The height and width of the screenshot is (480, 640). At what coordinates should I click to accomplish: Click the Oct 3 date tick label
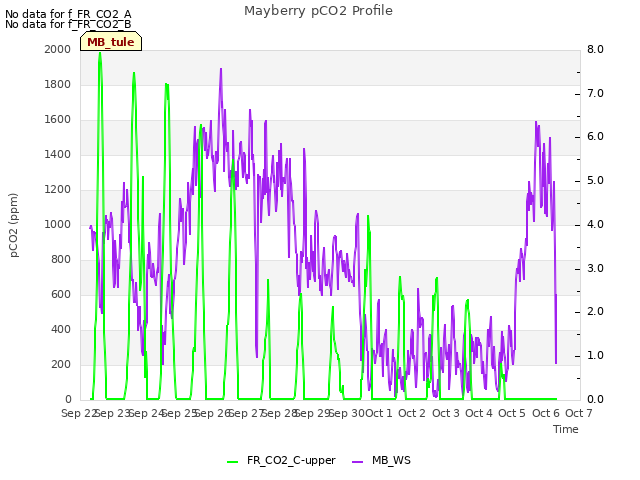[x=446, y=413]
